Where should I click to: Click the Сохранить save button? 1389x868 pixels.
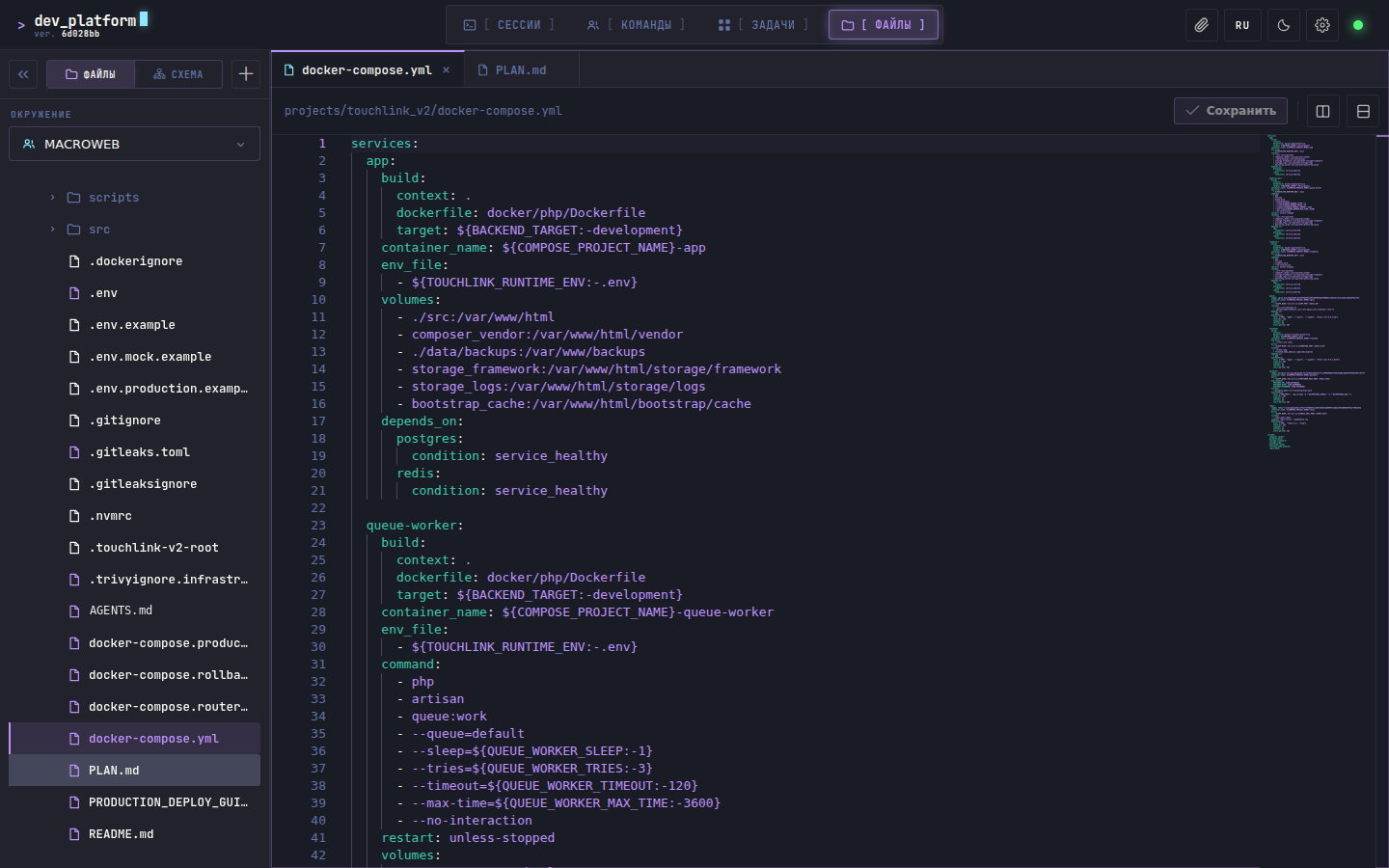click(1231, 111)
